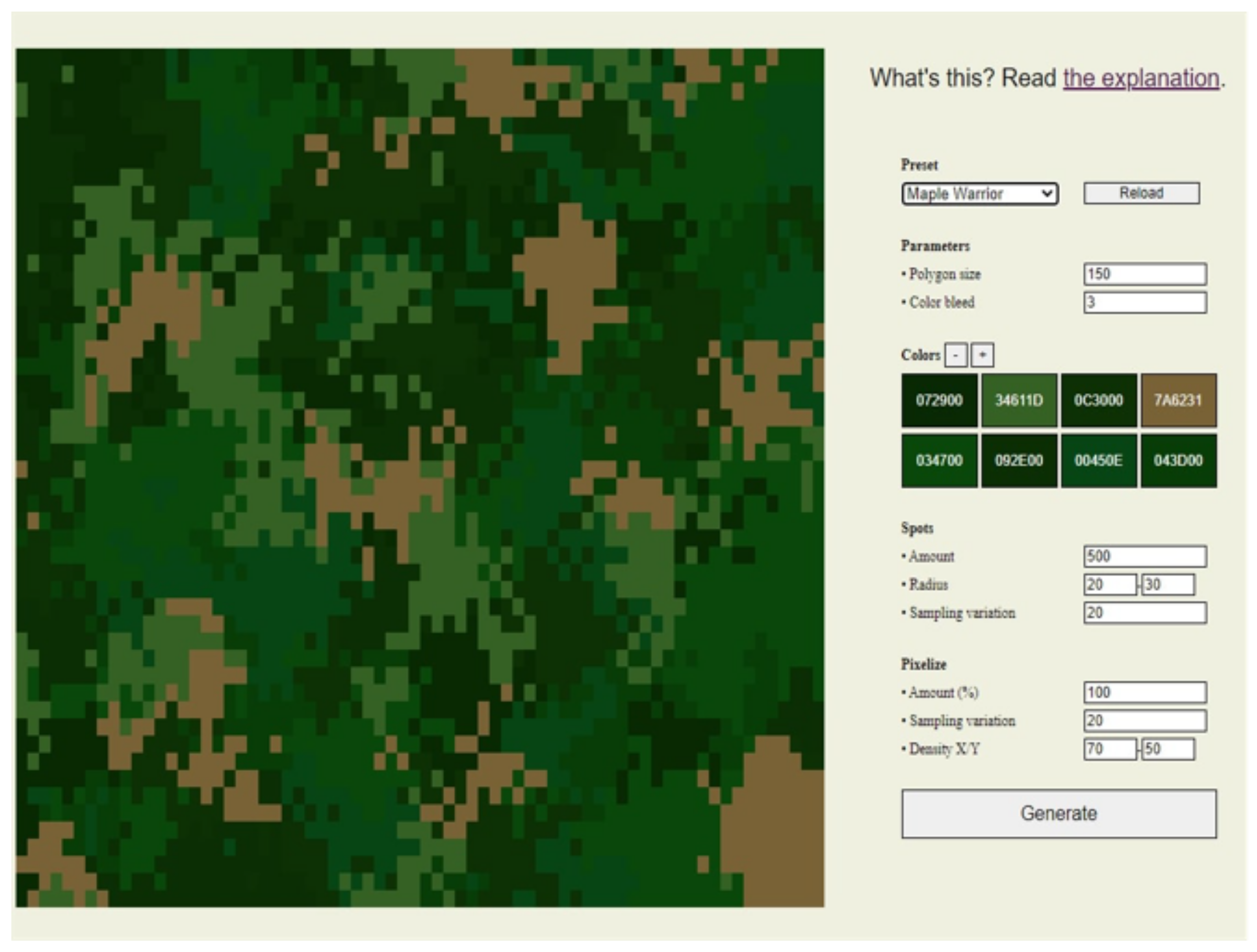
Task: Click the generated camouflage pattern canvas
Action: [x=420, y=477]
